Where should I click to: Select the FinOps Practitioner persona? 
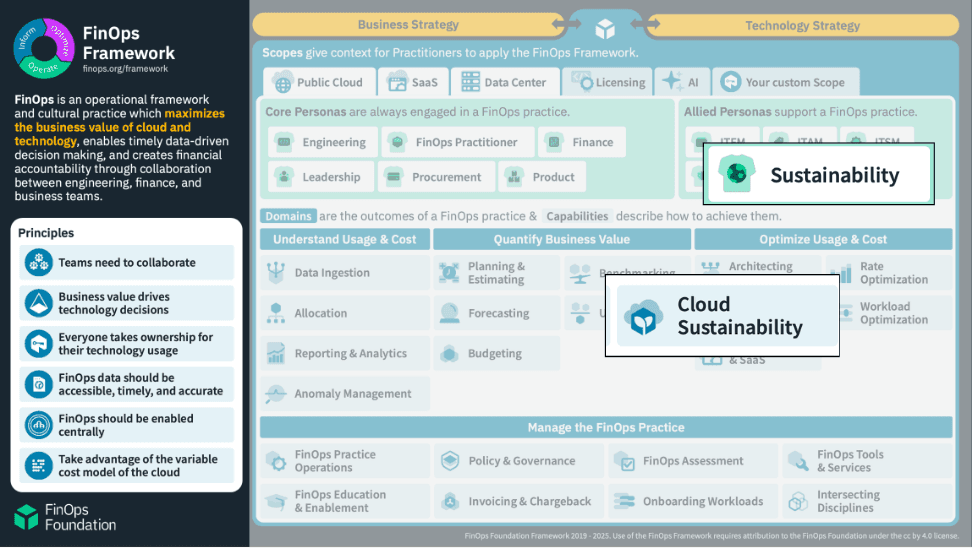[x=458, y=142]
